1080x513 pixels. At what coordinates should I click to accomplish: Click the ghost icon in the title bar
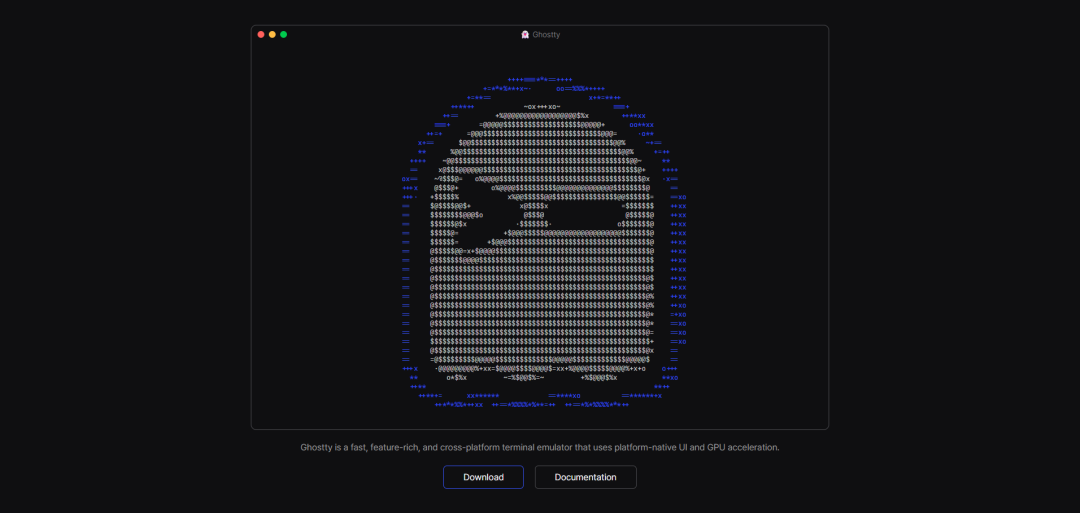coord(525,34)
